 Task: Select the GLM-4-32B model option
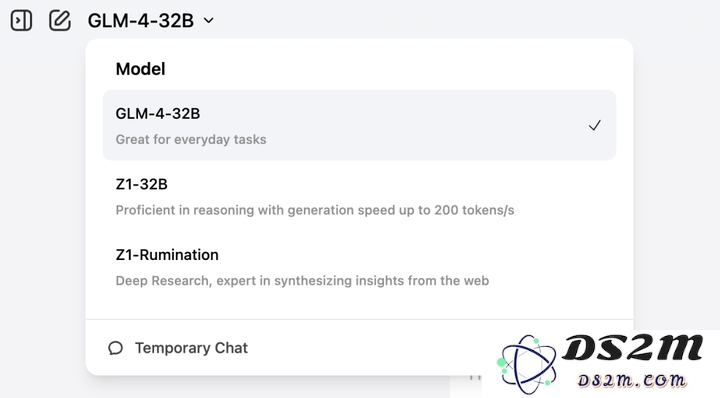tap(359, 125)
